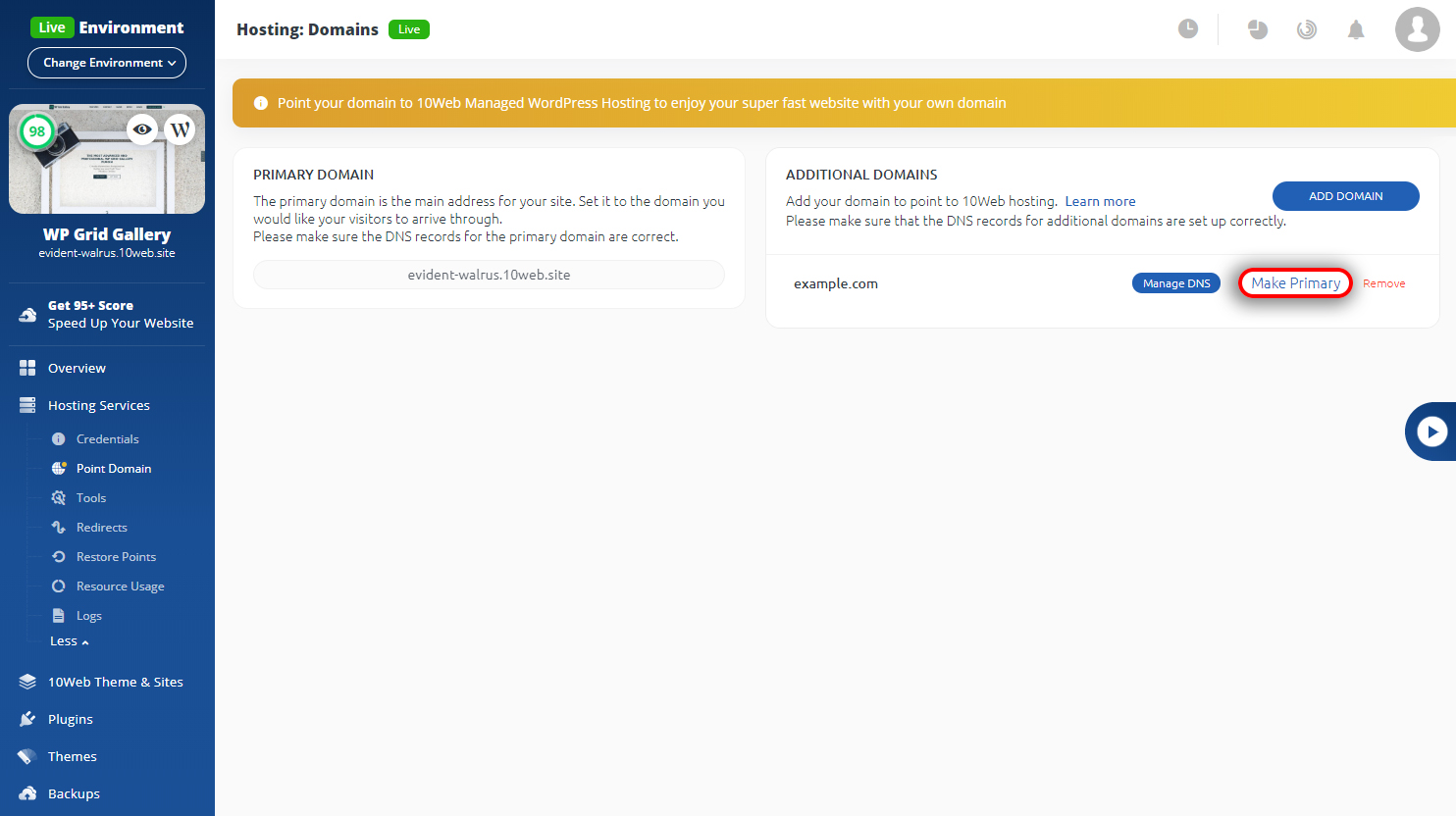Image resolution: width=1456 pixels, height=816 pixels.
Task: Navigate to Backups
Action: click(x=74, y=793)
